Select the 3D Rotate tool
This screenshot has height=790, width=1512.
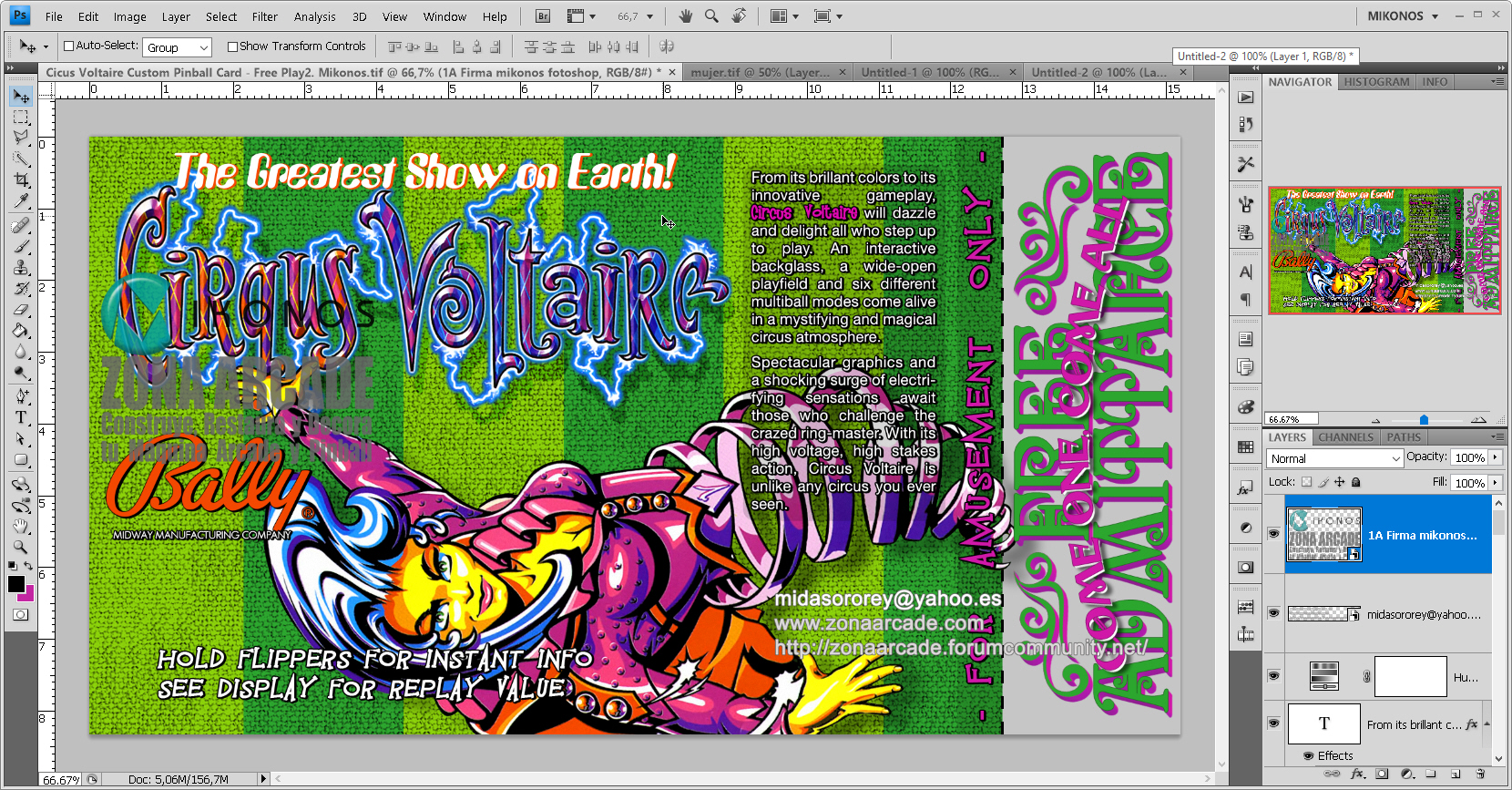tap(21, 485)
